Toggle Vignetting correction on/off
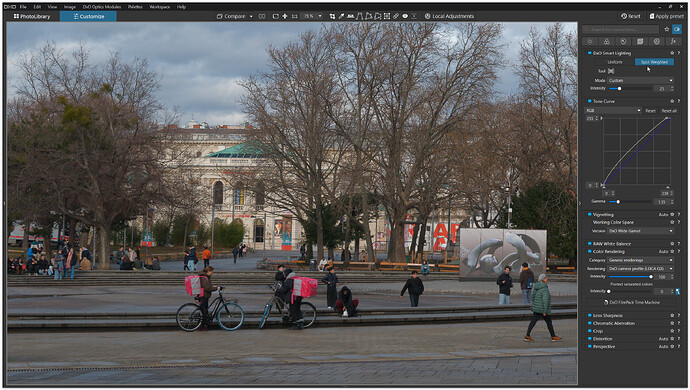This screenshot has height=390, width=690. (x=590, y=214)
